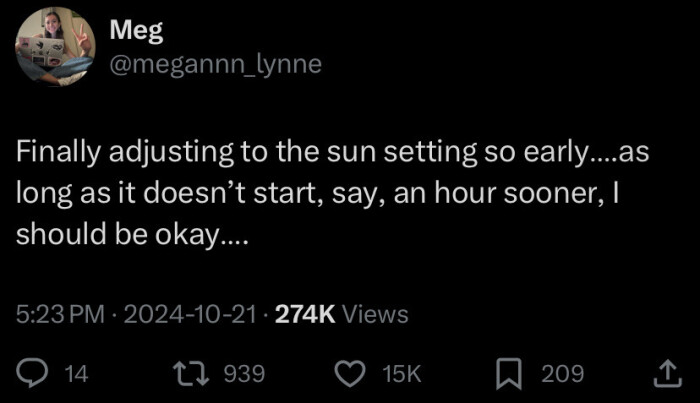The width and height of the screenshot is (700, 403).
Task: Click the 15K likes count
Action: coord(402,374)
